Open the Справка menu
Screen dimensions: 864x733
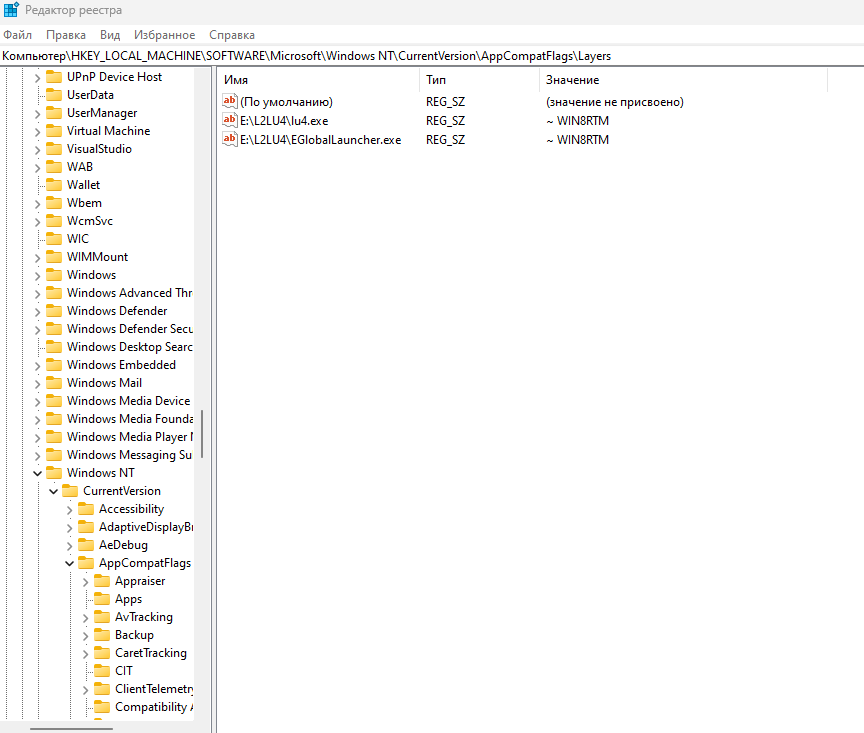231,35
